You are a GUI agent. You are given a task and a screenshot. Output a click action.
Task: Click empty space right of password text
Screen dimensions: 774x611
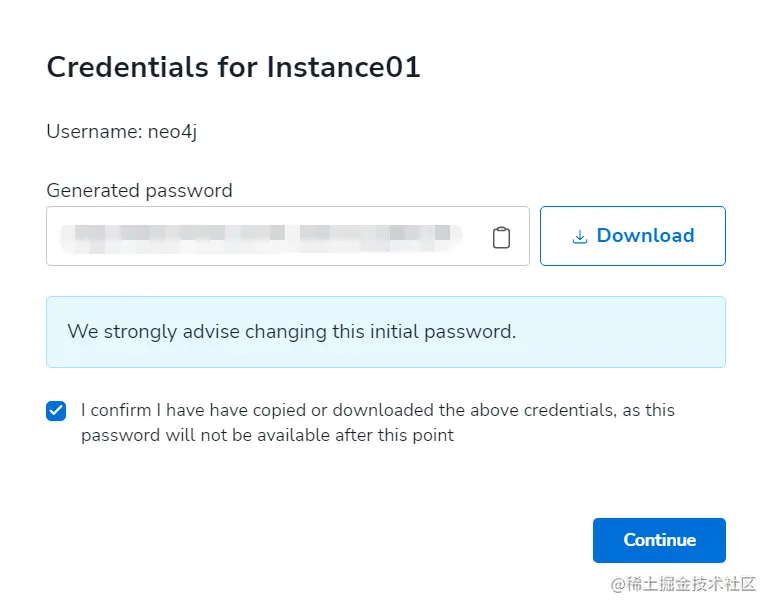pos(476,236)
